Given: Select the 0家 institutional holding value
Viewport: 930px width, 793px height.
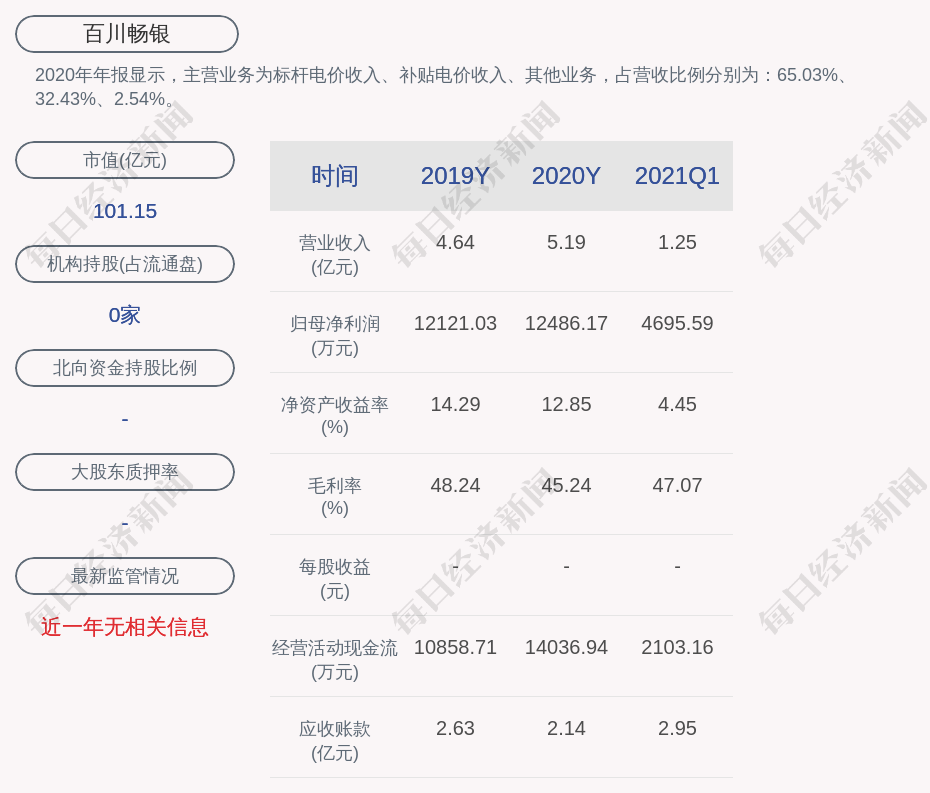Looking at the screenshot, I should tap(125, 315).
